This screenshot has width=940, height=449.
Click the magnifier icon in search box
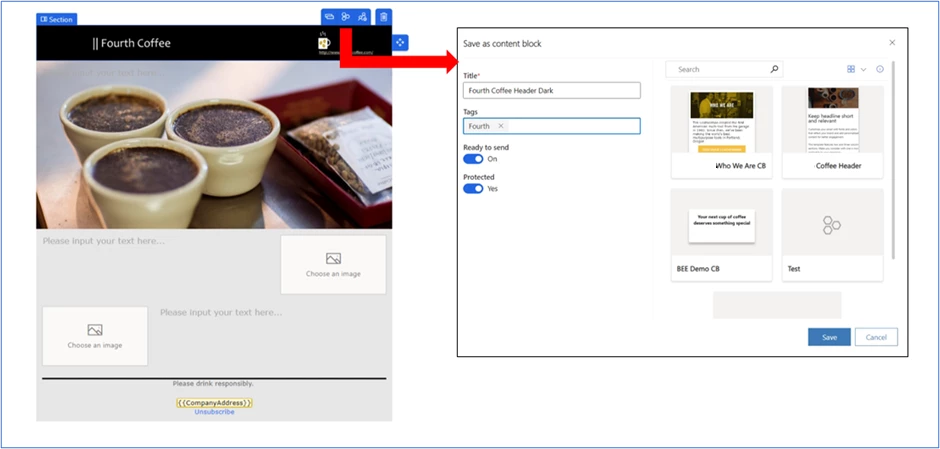pos(774,70)
